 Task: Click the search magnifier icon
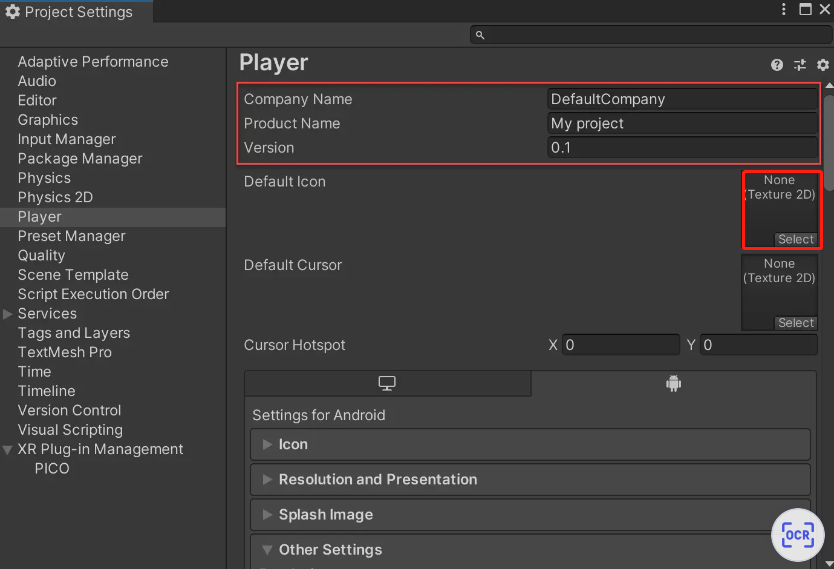[x=480, y=35]
